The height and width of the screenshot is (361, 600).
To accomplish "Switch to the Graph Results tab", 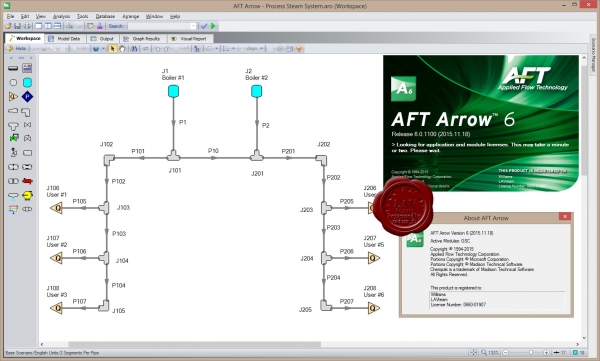I will [142, 39].
